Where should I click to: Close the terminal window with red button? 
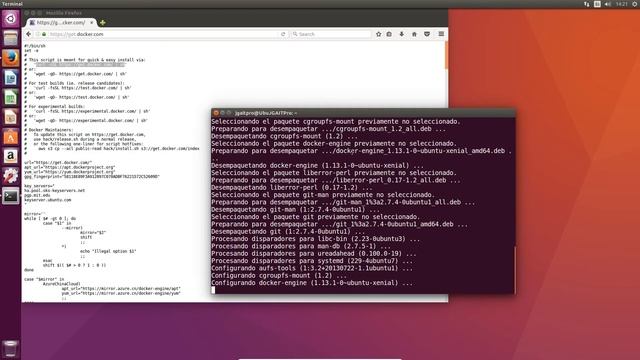(216, 113)
